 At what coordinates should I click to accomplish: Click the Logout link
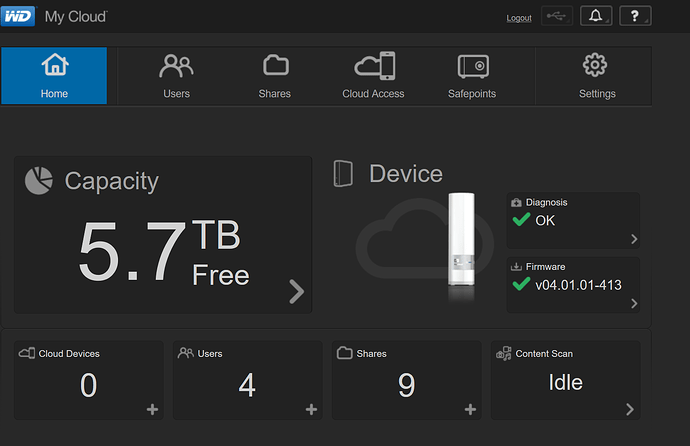pos(519,18)
